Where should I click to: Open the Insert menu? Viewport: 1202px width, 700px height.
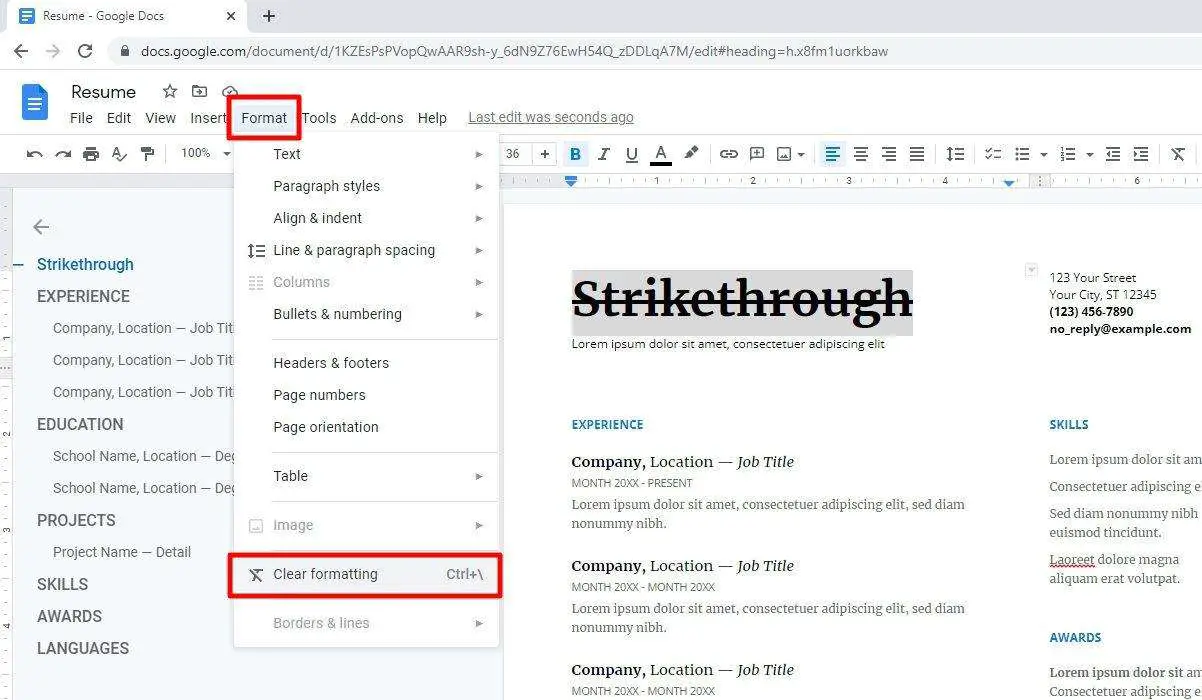[208, 118]
